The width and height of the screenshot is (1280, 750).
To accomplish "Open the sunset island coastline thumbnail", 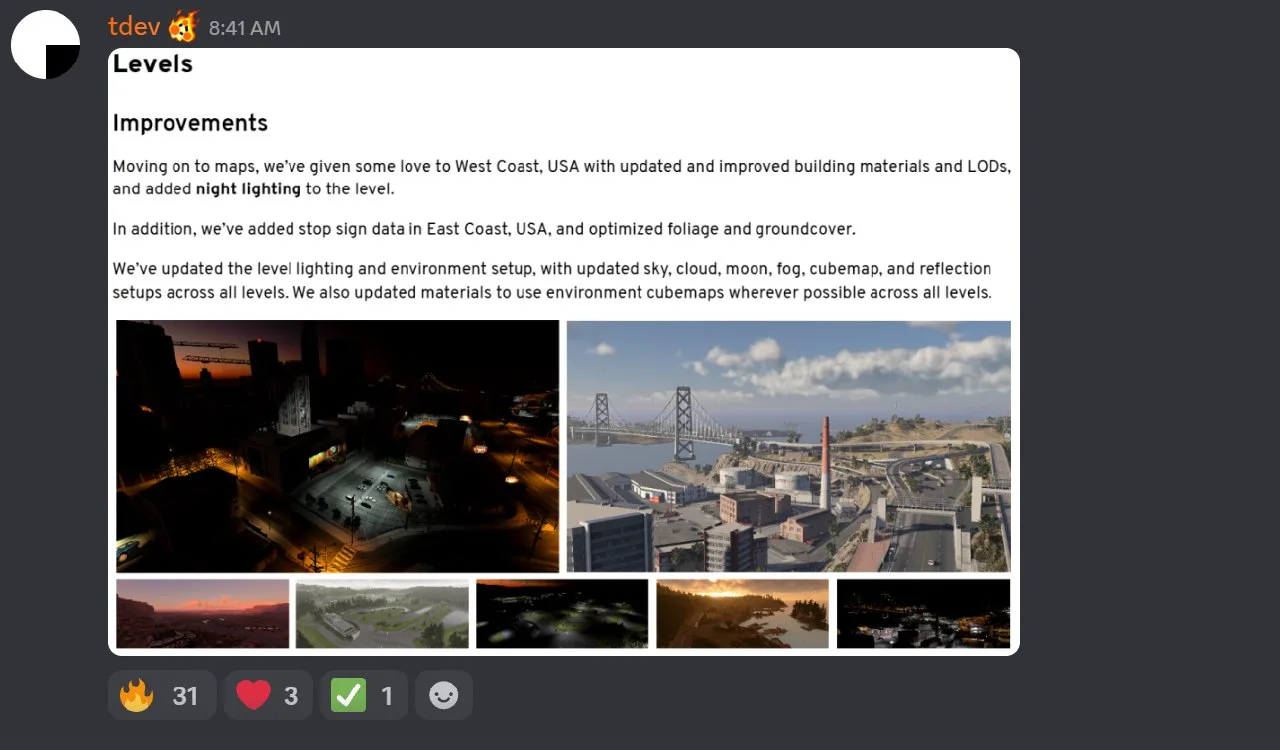I will point(743,613).
